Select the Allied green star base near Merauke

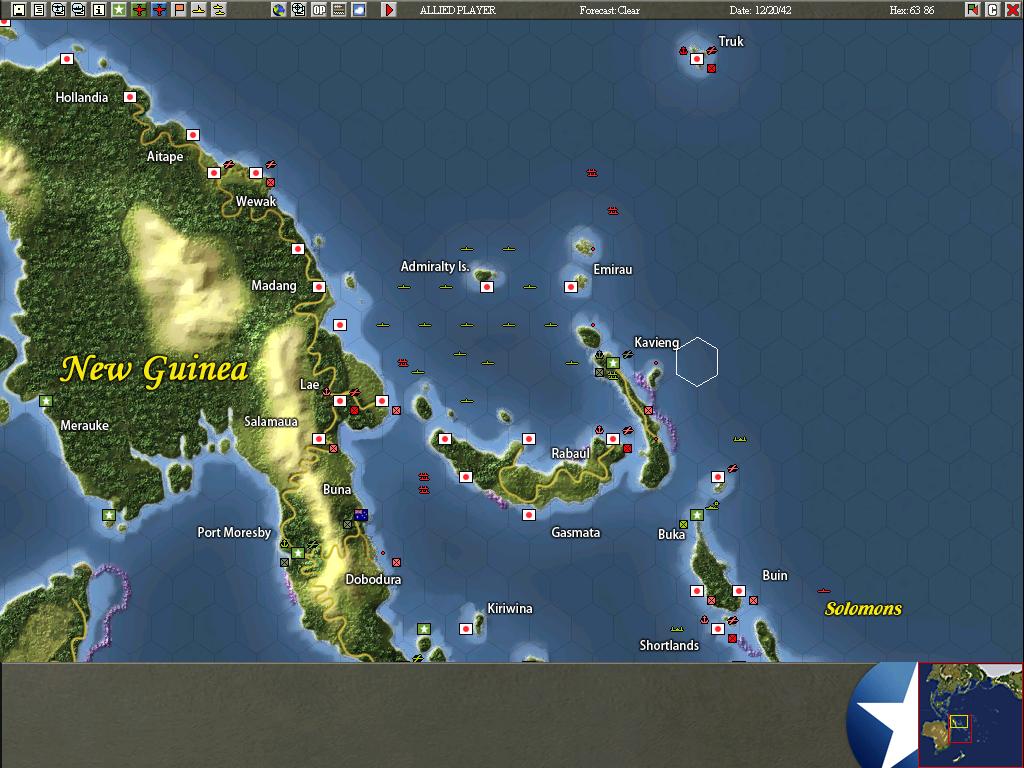(46, 400)
